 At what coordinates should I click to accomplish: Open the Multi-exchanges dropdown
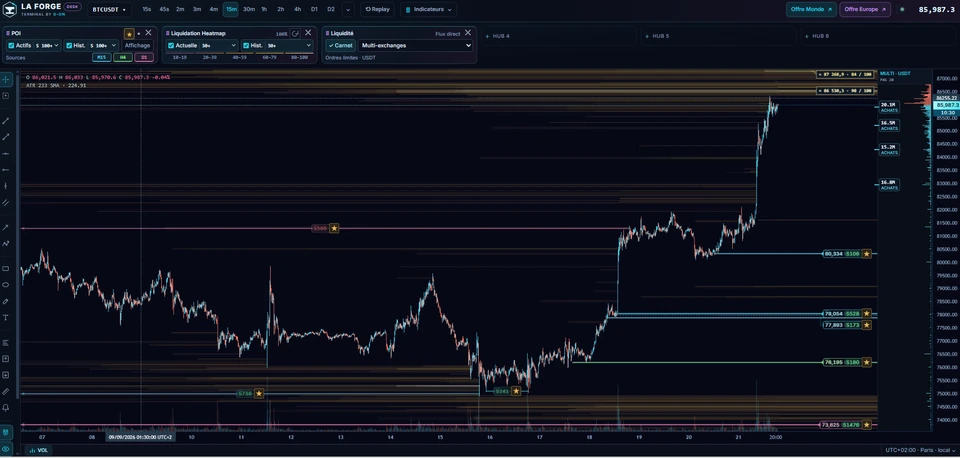click(416, 45)
